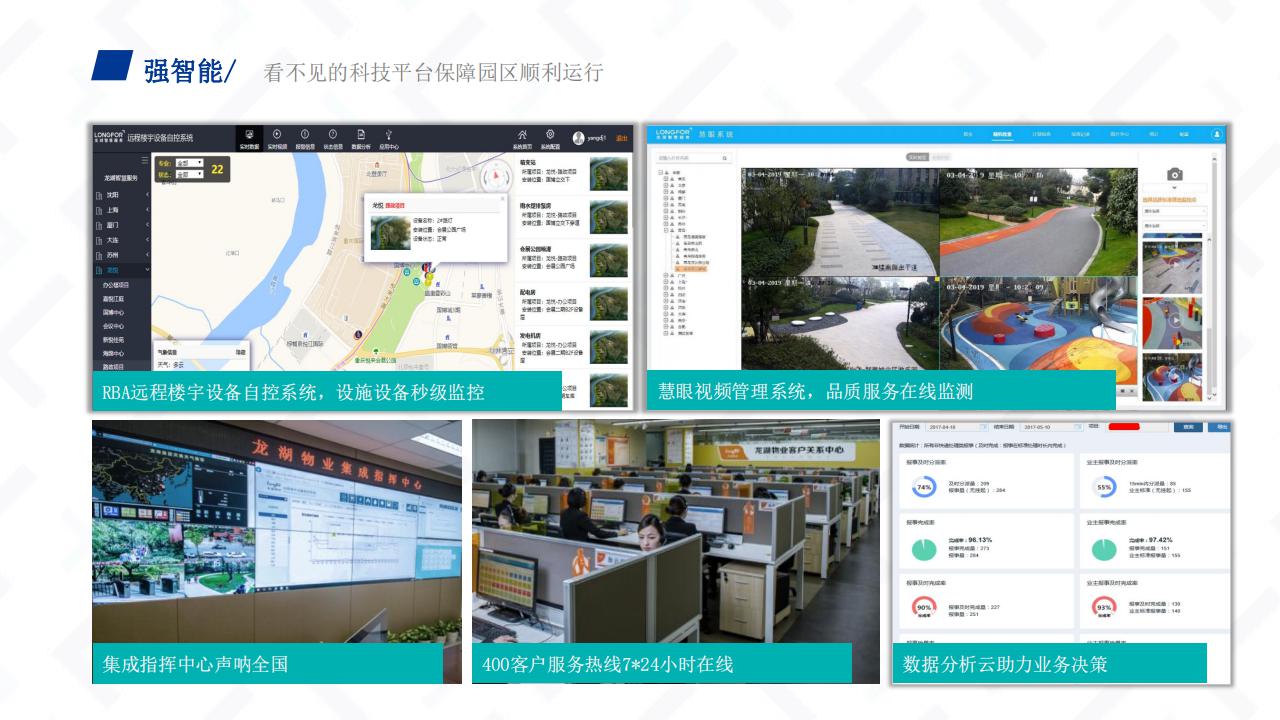The height and width of the screenshot is (720, 1280).
Task: Focus the 慧眼 system tree search field
Action: tap(694, 158)
